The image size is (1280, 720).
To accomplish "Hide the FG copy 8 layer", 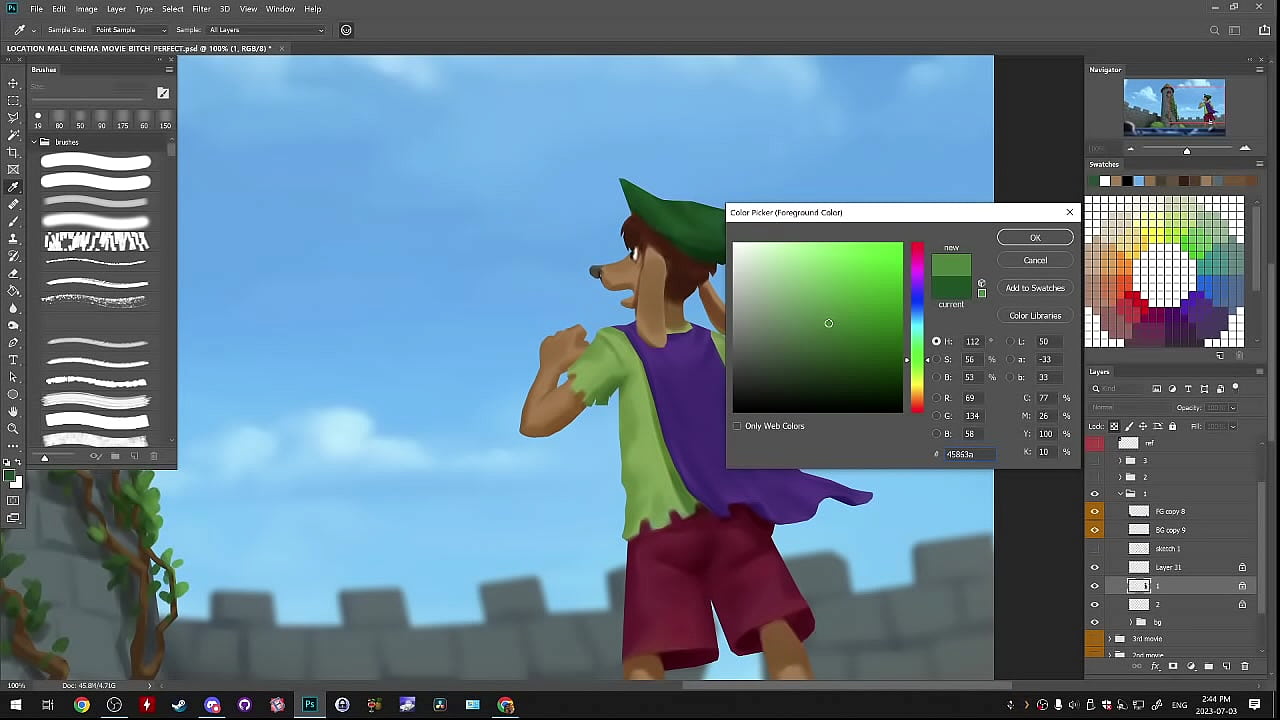I will [1095, 511].
